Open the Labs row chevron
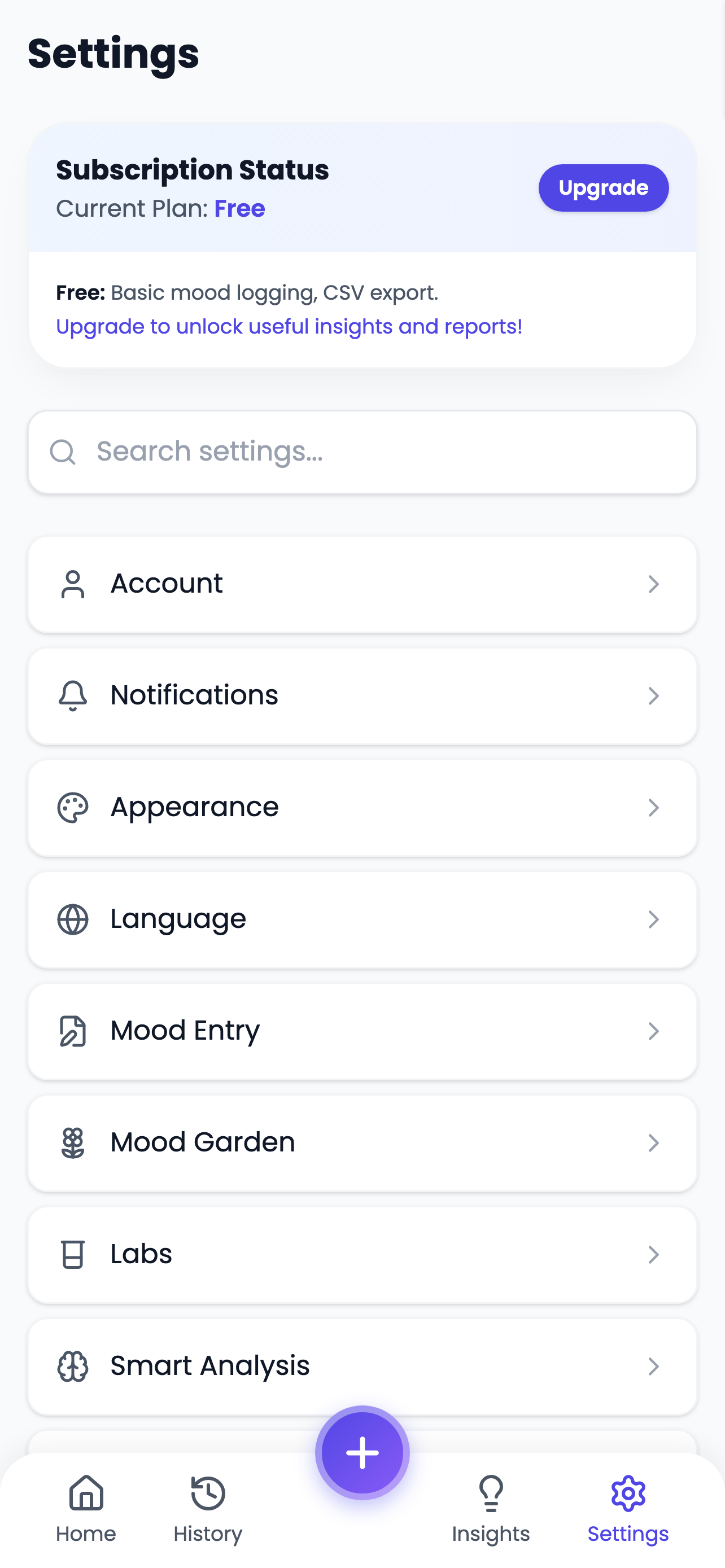Image resolution: width=725 pixels, height=1568 pixels. click(x=653, y=1255)
